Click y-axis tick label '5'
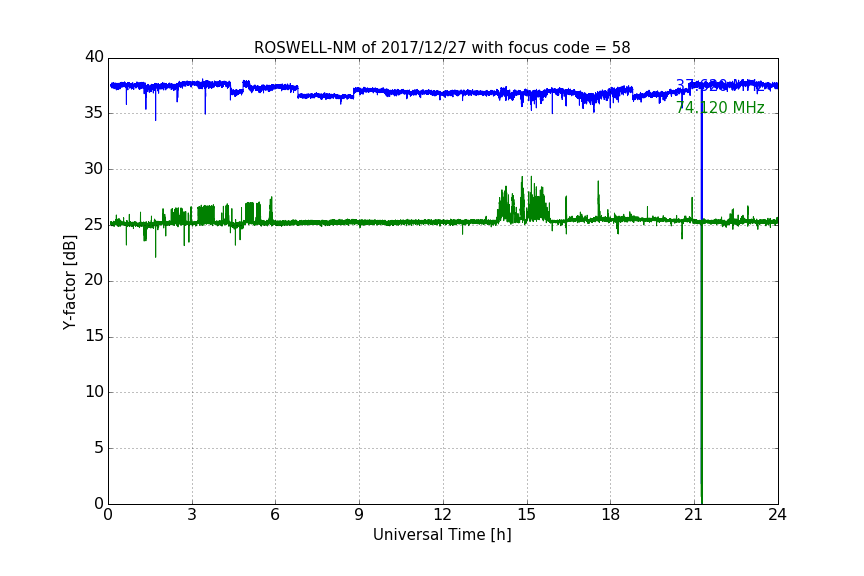This screenshot has height=576, width=864. click(99, 448)
